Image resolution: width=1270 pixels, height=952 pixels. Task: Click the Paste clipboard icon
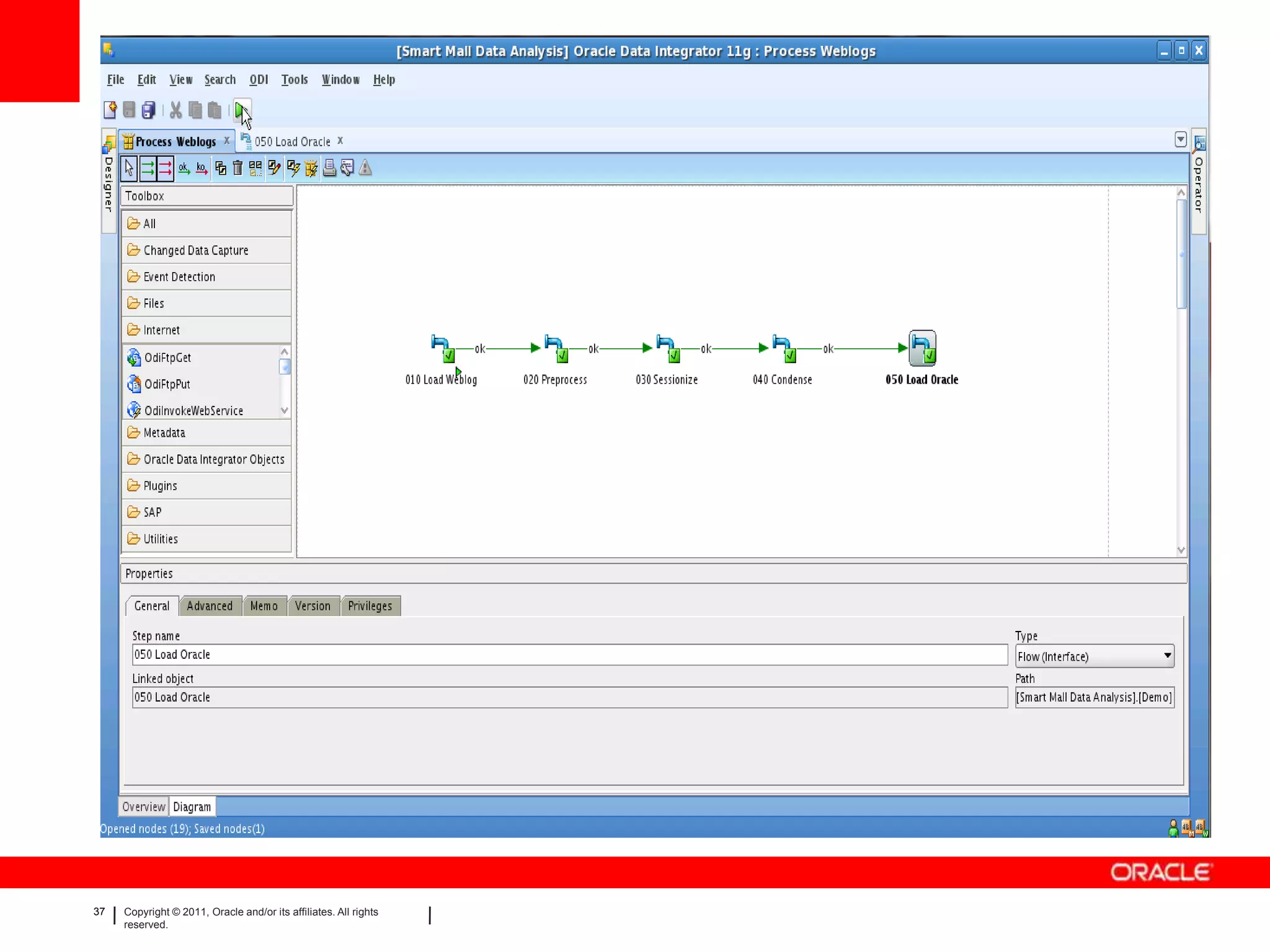215,110
